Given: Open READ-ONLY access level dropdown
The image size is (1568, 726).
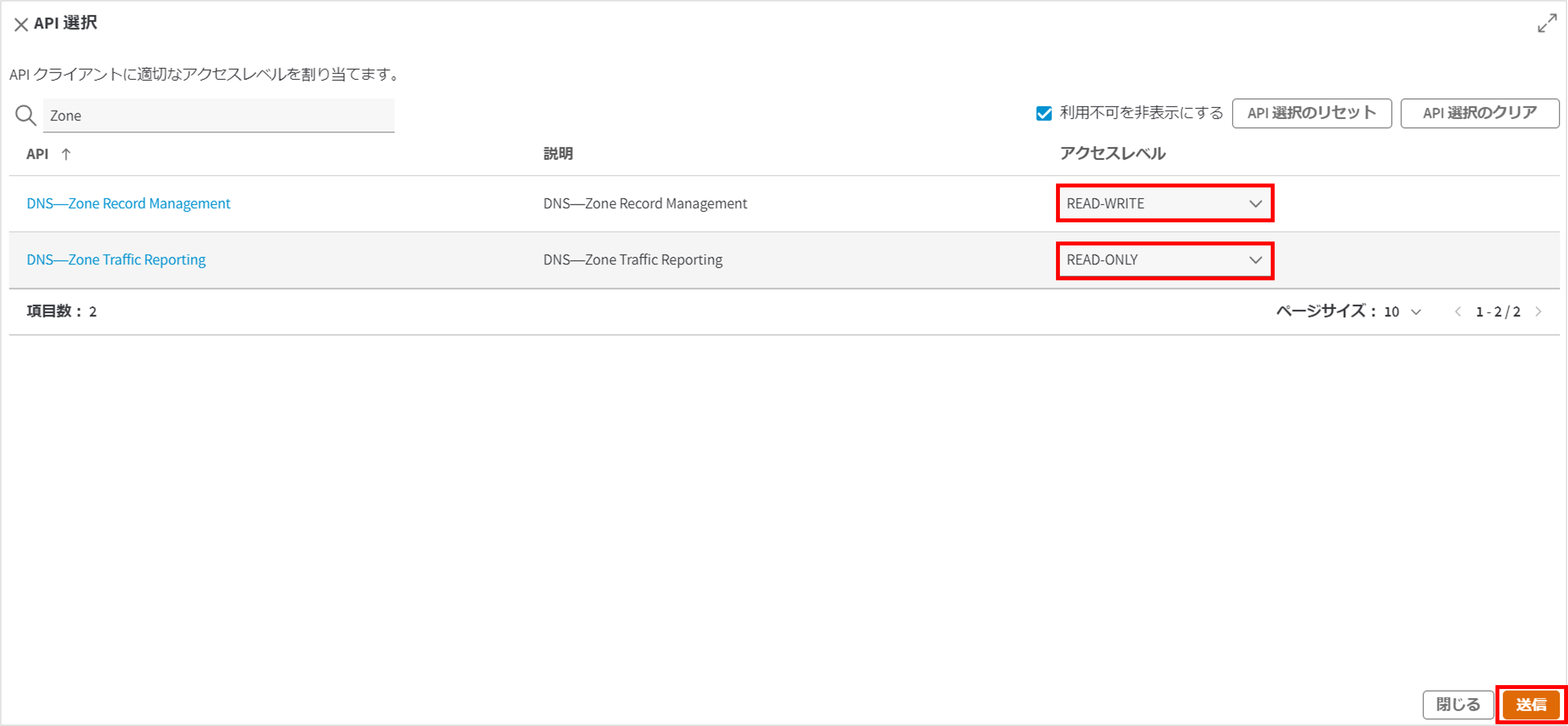Looking at the screenshot, I should click(1164, 260).
